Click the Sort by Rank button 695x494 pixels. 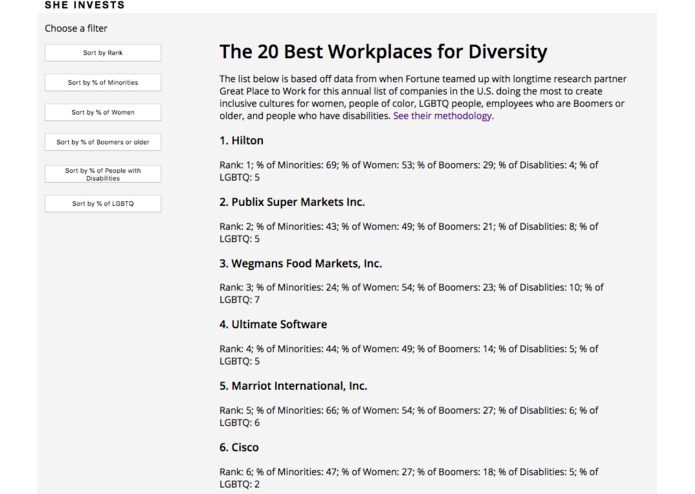(x=103, y=53)
